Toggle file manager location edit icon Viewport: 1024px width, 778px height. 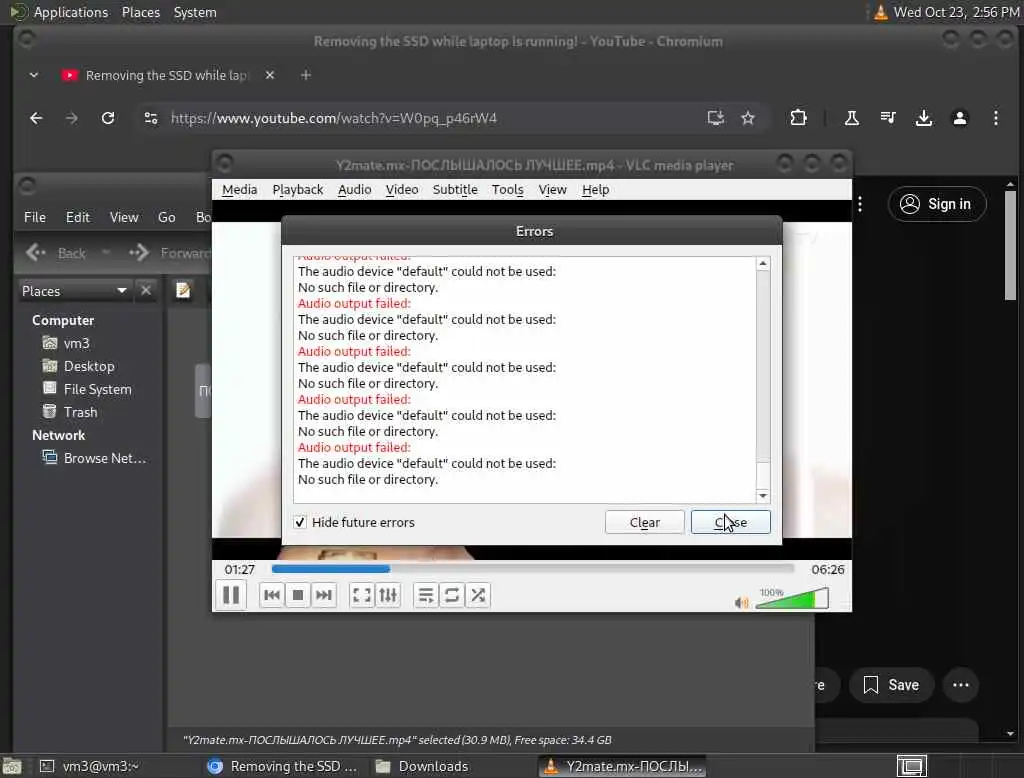tap(183, 290)
